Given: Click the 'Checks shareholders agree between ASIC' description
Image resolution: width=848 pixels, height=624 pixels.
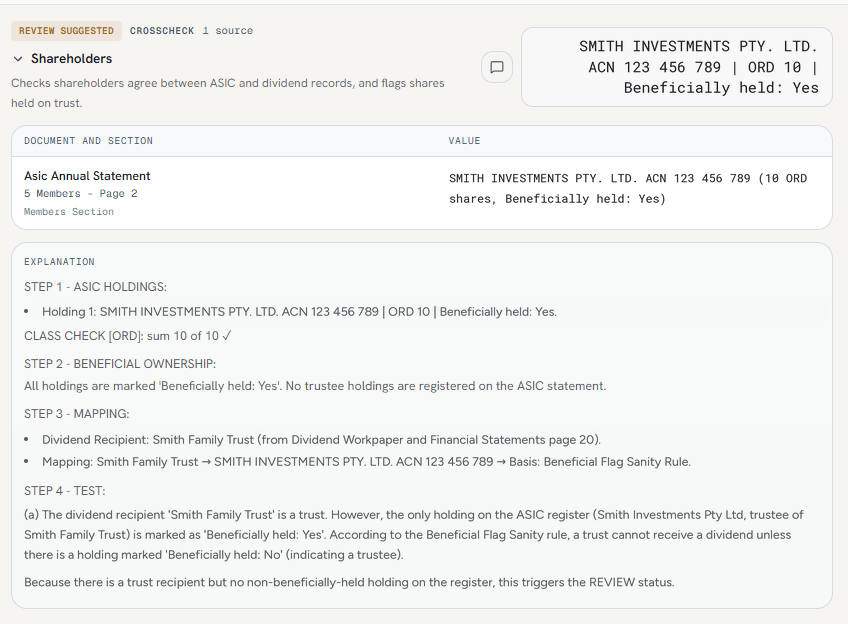Looking at the screenshot, I should (228, 93).
